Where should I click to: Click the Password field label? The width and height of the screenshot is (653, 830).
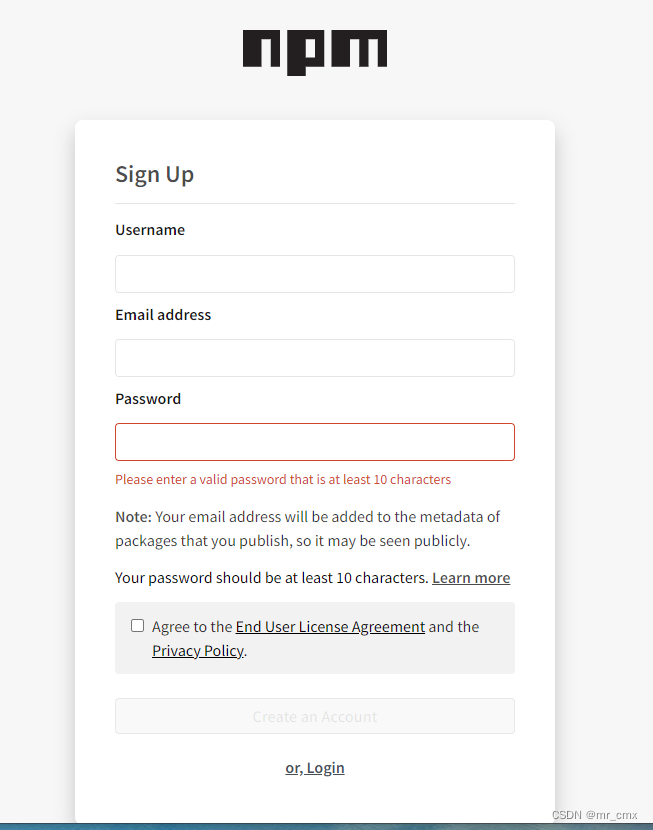[x=148, y=399]
